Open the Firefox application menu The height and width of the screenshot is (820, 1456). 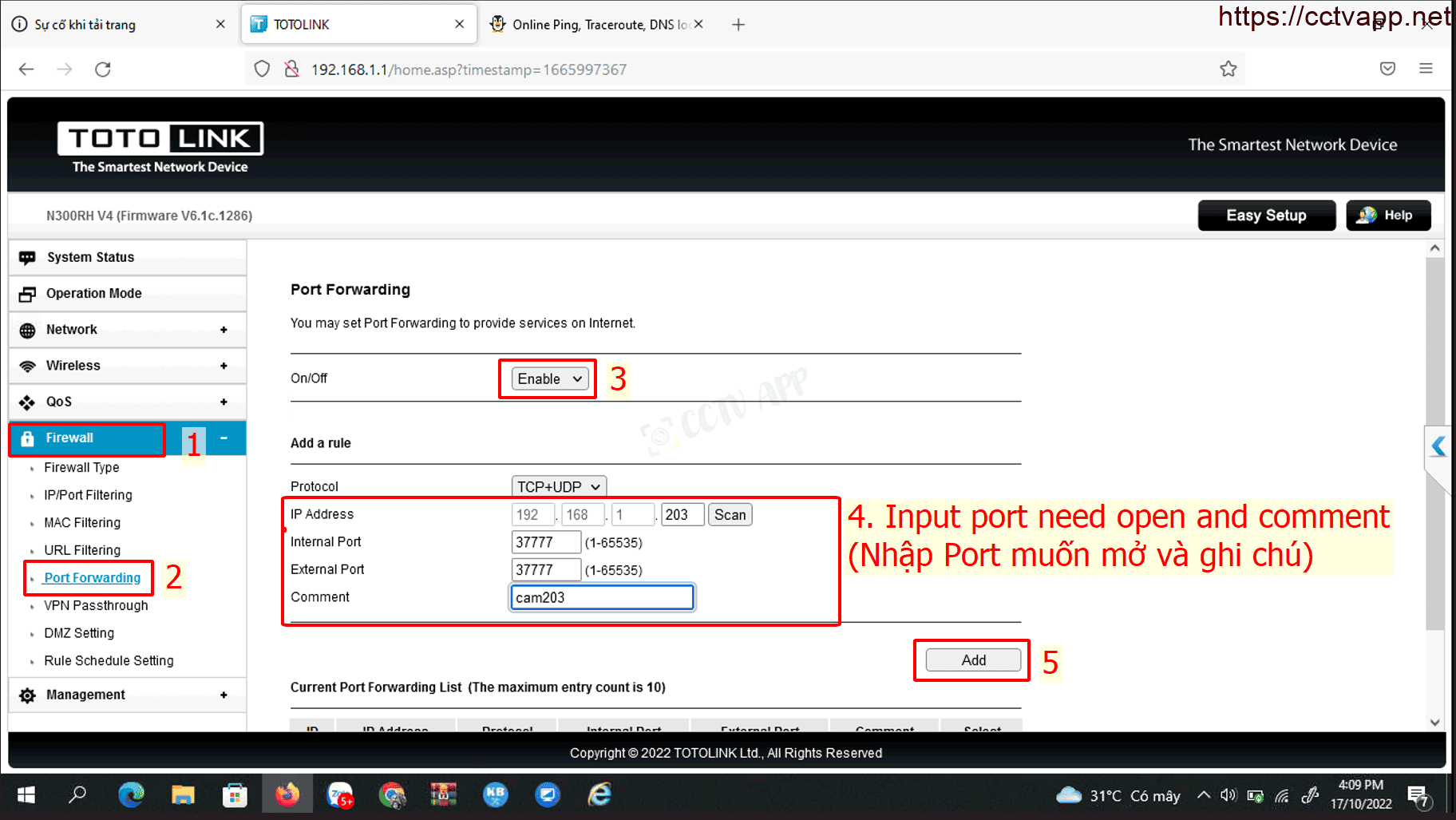(1426, 69)
